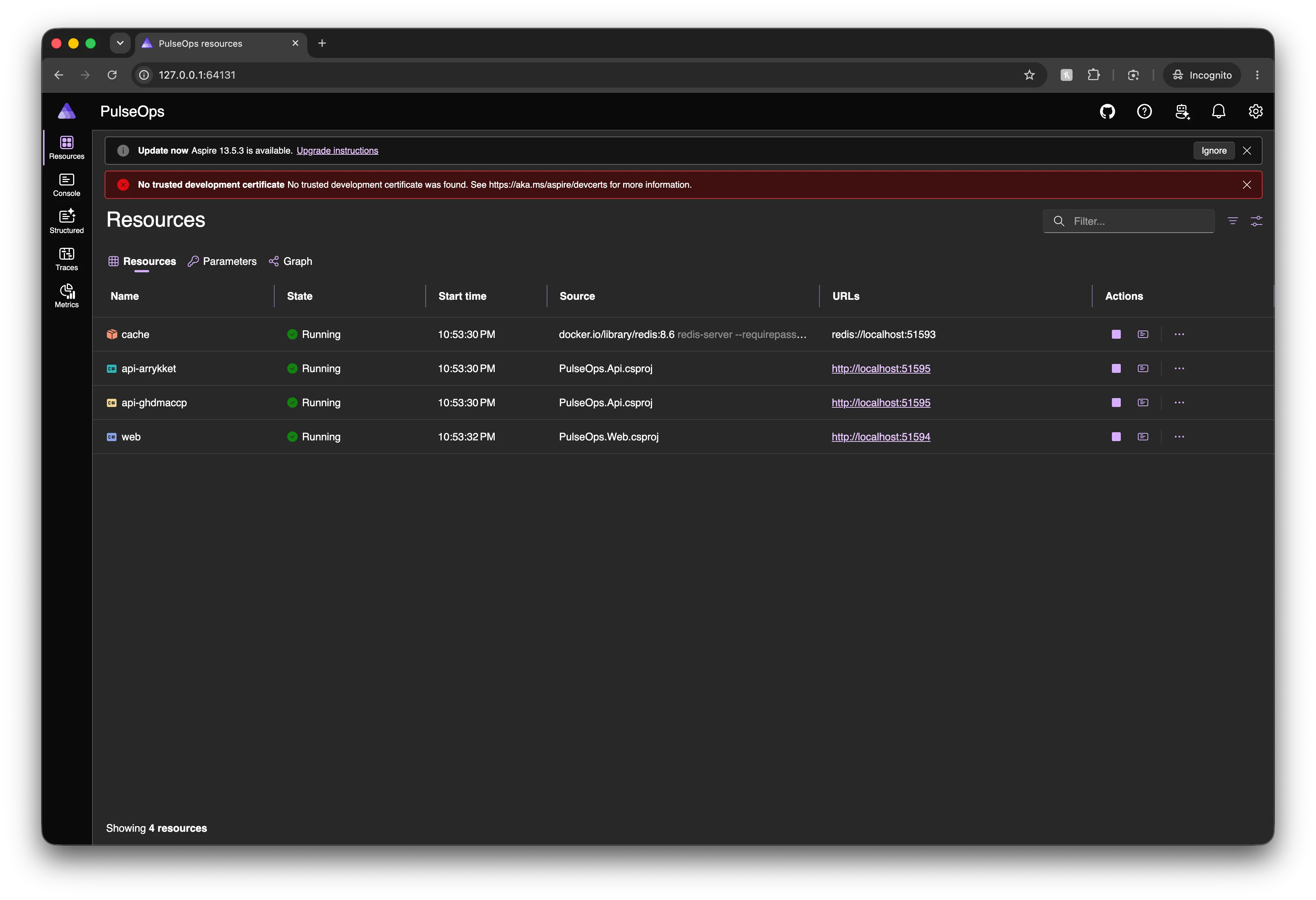Open api-ghdmaccp URL http://localhost:51595

tap(881, 403)
